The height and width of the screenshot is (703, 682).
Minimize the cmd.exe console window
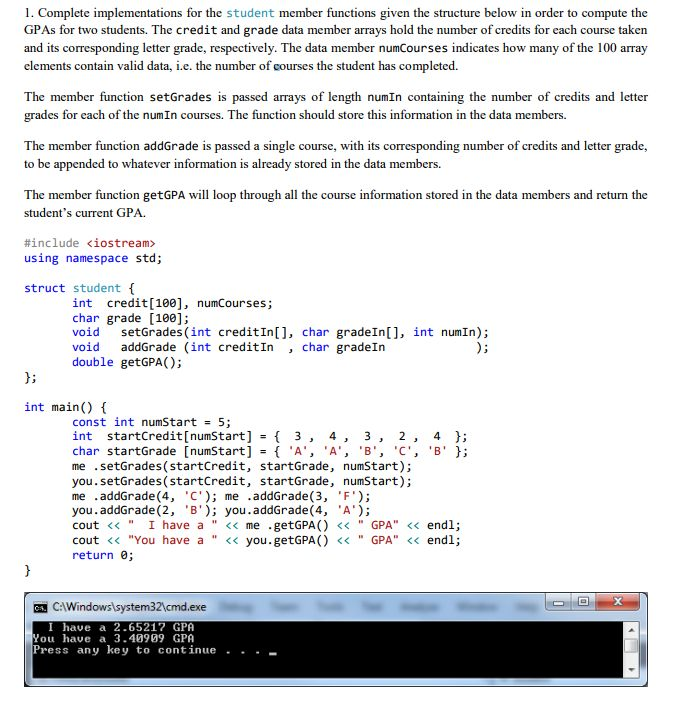(x=558, y=602)
